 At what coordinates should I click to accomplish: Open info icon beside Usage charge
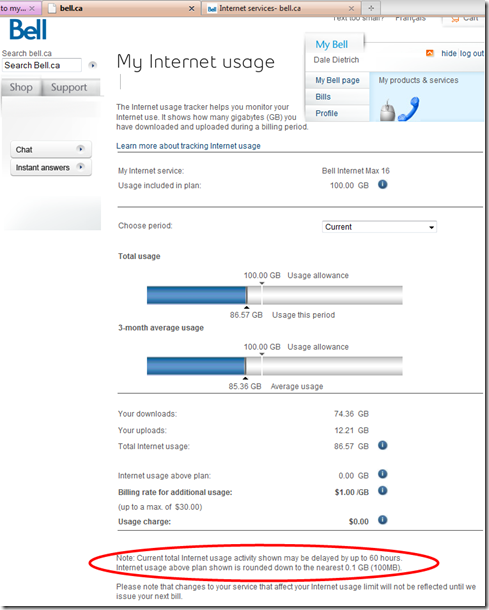(x=383, y=520)
